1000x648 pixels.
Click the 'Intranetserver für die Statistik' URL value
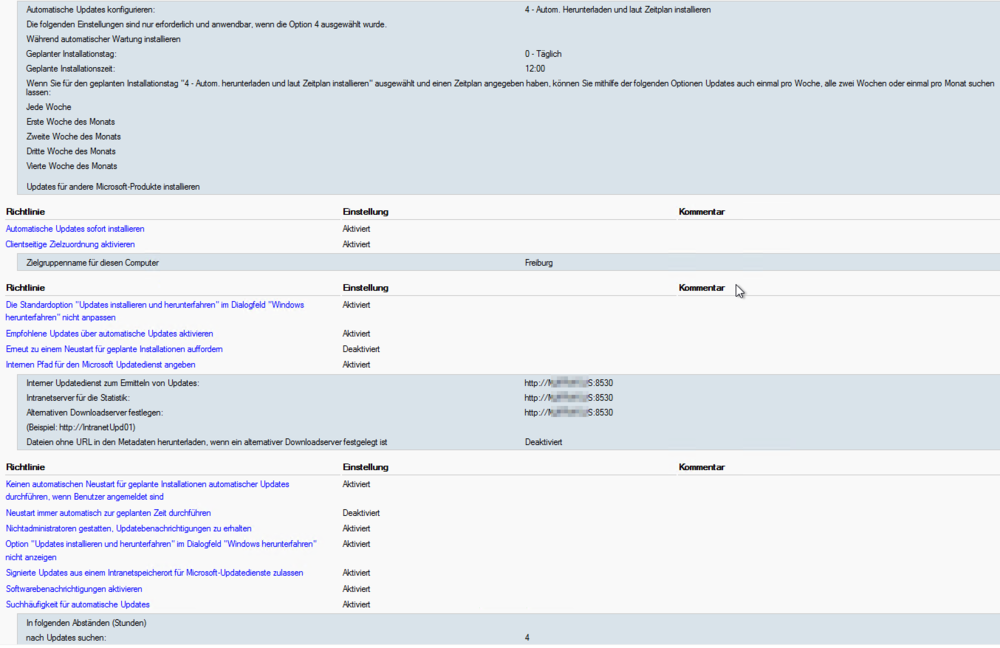(568, 398)
